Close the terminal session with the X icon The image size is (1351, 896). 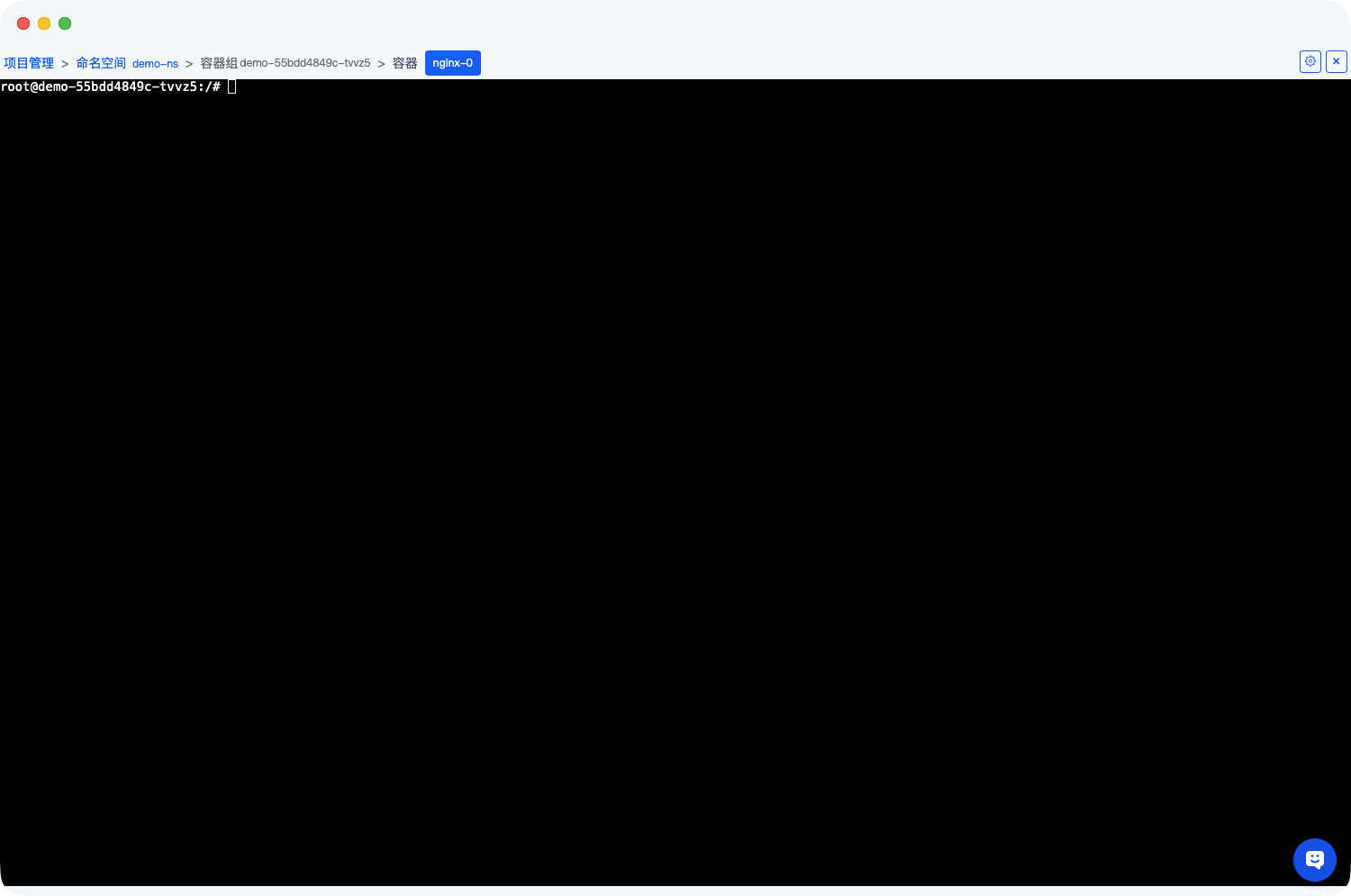[x=1336, y=61]
